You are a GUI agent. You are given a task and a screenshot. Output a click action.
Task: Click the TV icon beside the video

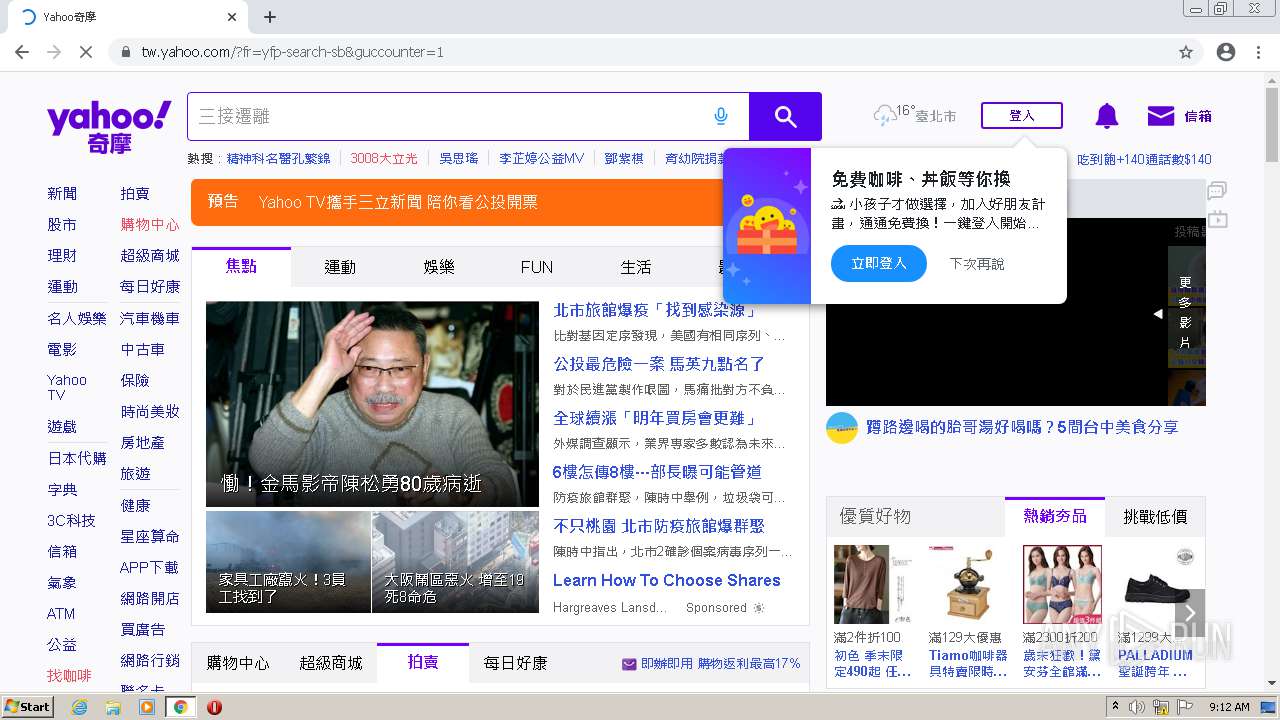(x=1217, y=219)
